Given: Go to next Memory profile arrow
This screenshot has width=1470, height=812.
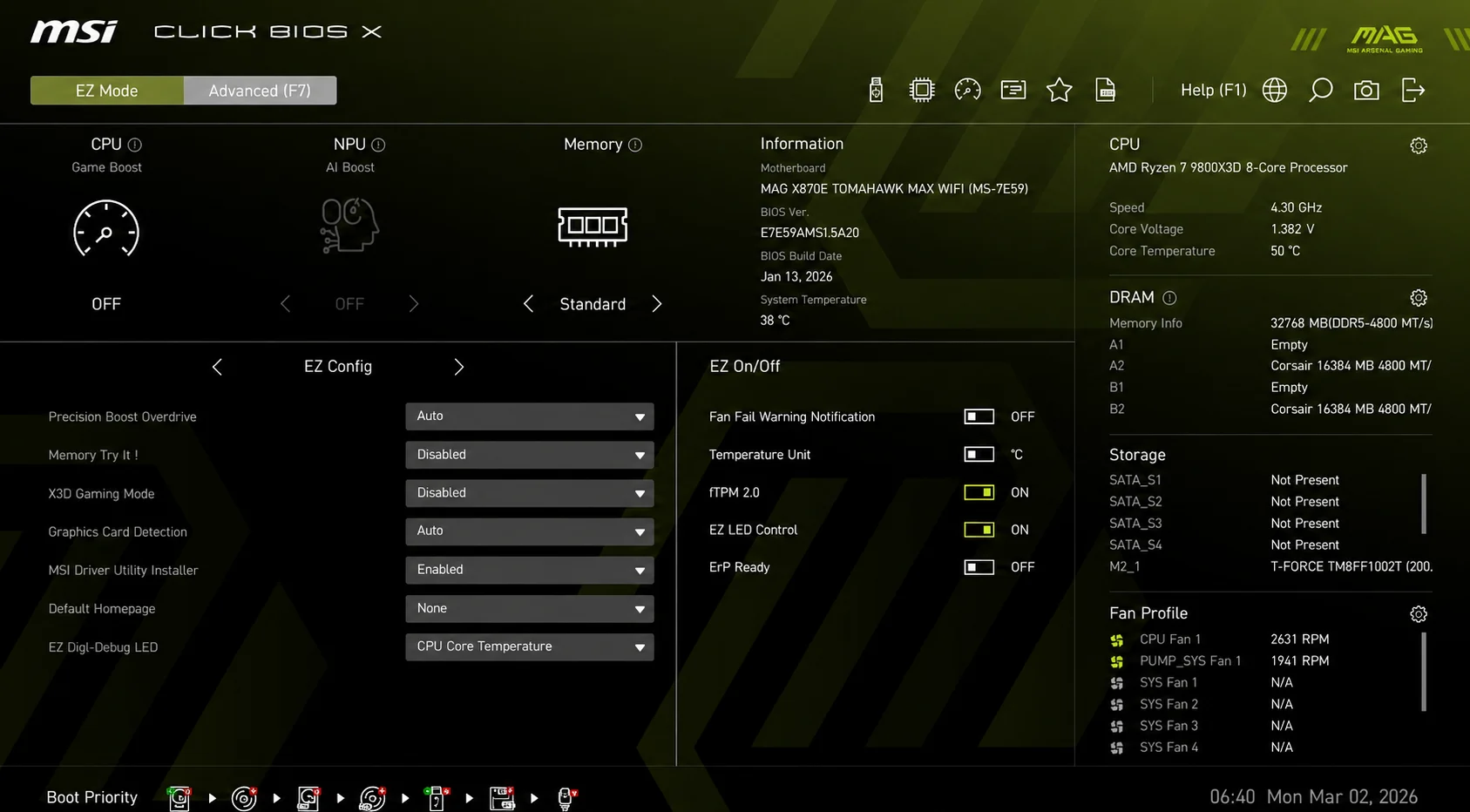Looking at the screenshot, I should (x=657, y=303).
